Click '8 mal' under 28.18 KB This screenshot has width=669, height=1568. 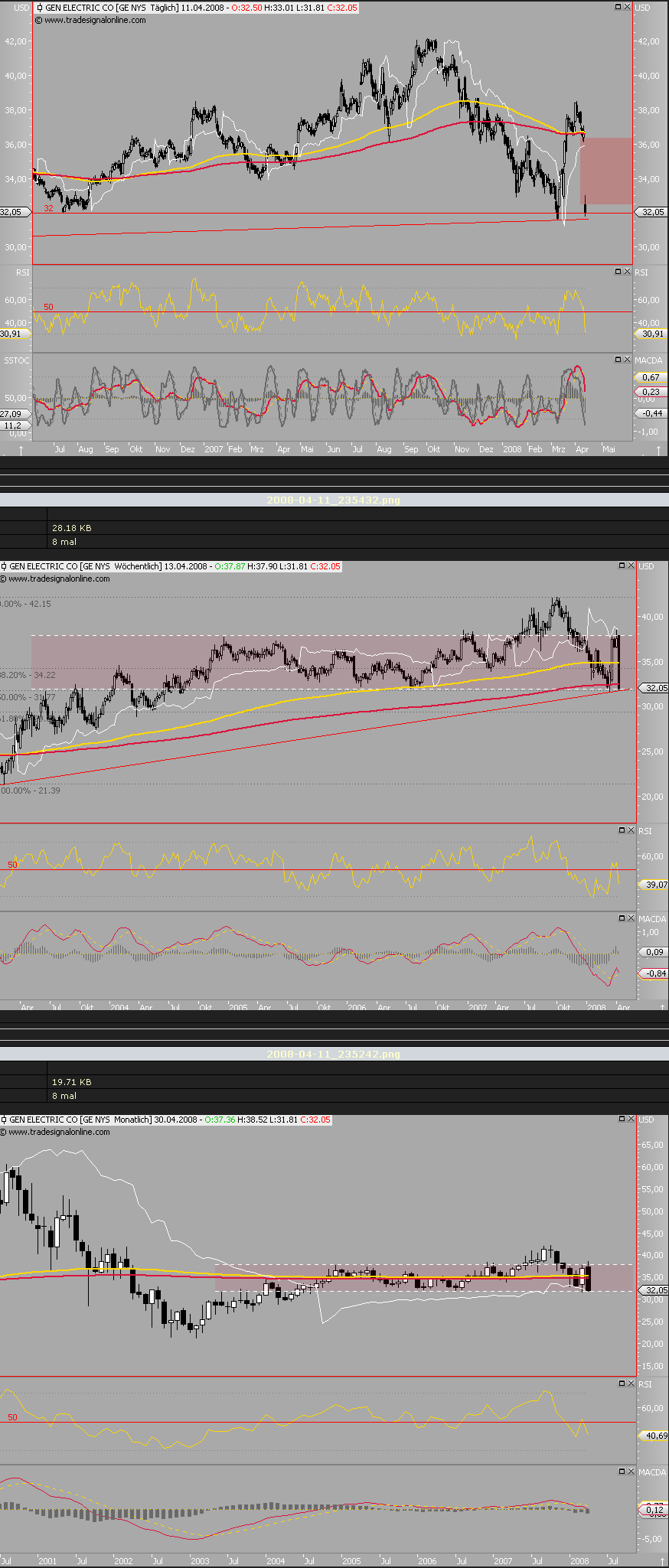(x=64, y=542)
